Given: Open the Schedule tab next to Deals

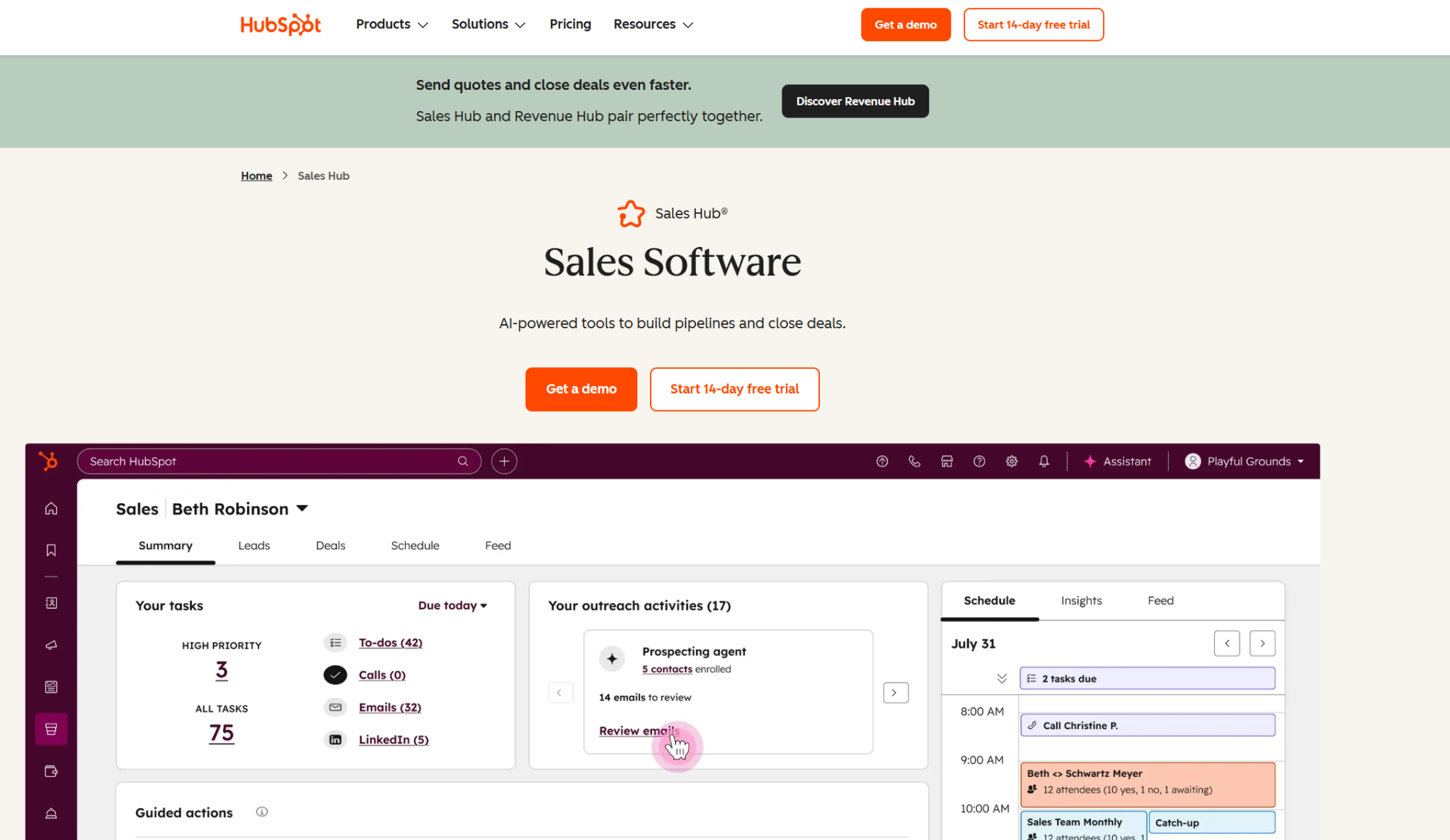Looking at the screenshot, I should pos(415,546).
